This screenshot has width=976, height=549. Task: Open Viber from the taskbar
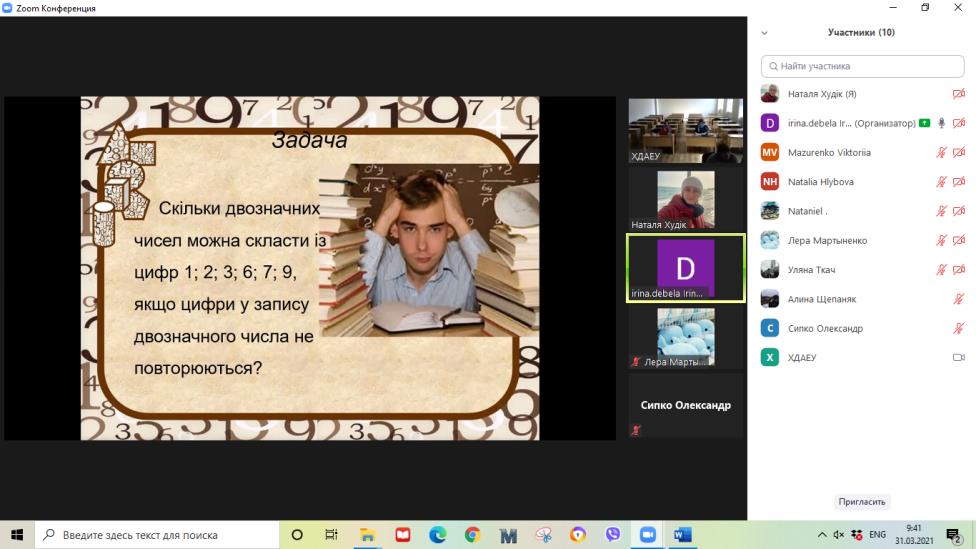612,535
